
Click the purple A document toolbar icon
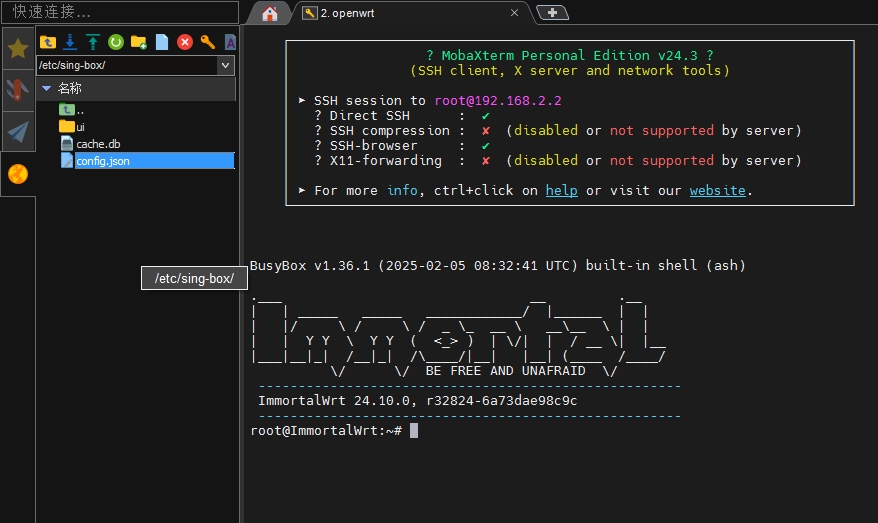pos(230,42)
